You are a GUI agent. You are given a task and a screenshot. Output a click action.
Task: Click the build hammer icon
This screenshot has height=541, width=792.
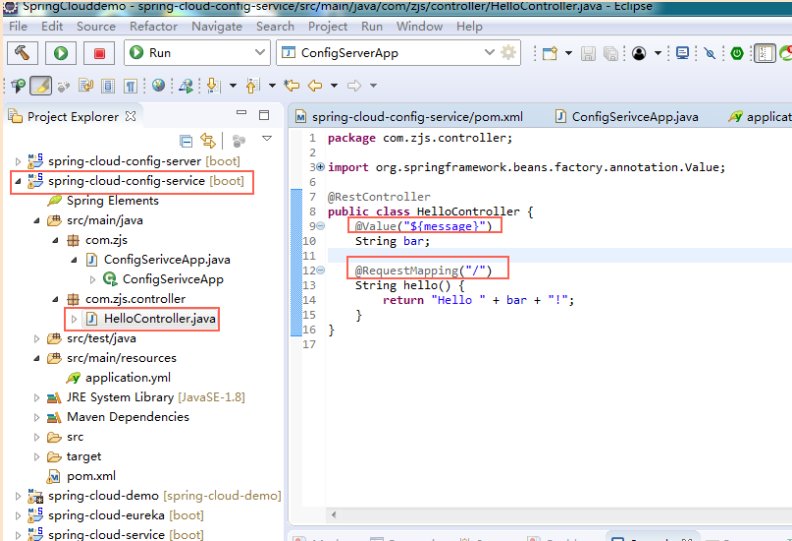click(22, 53)
